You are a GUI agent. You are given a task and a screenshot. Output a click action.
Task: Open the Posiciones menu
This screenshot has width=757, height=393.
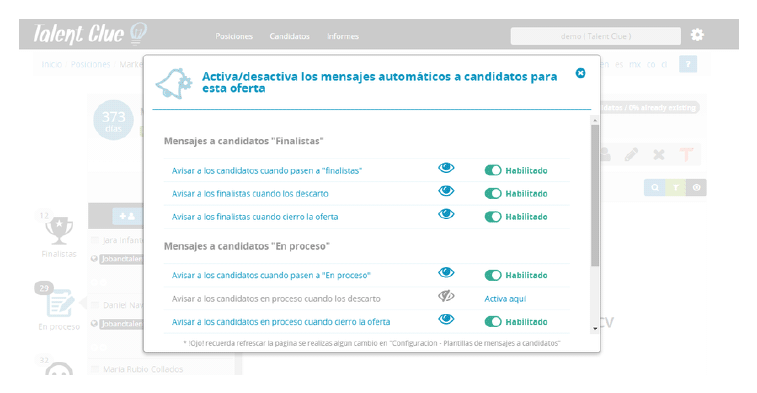pos(234,36)
